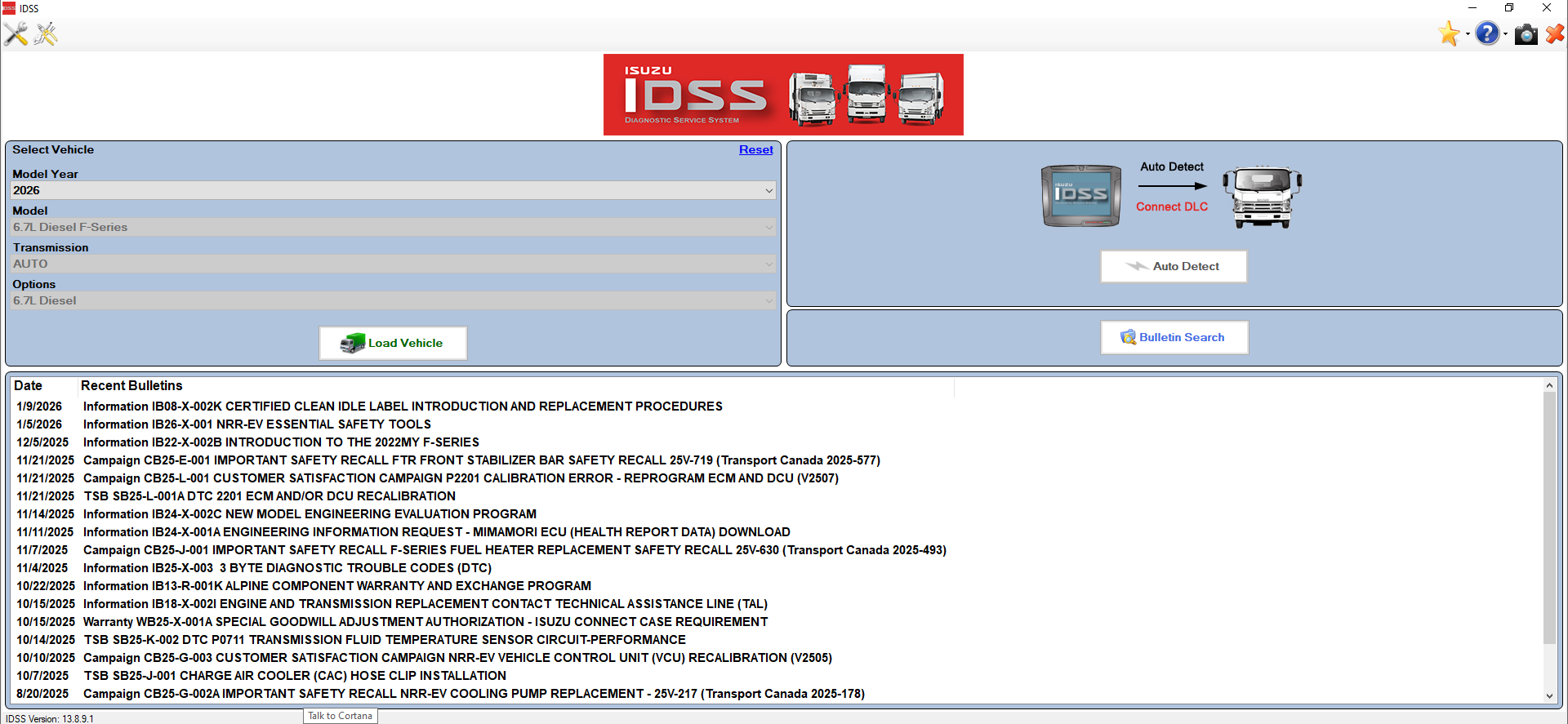Screen dimensions: 1568x724
Task: Open the blue question mark help icon
Action: tap(1488, 33)
